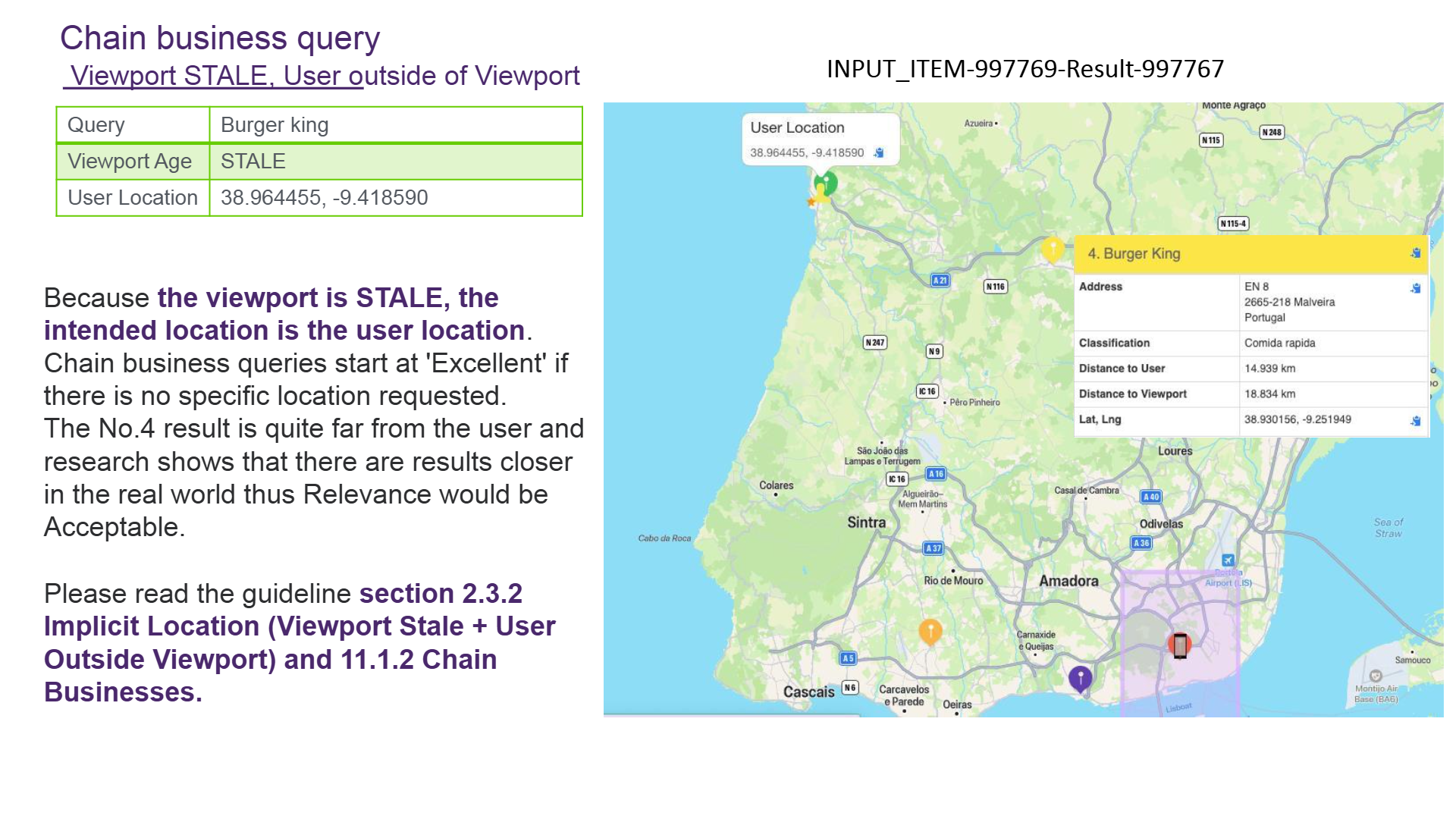Select the 'Burger king' query cell
Viewport: 1456px width, 819px height.
(x=395, y=125)
